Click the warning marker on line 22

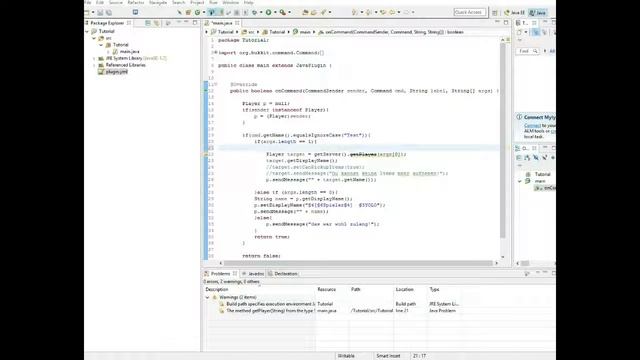pyautogui.click(x=206, y=154)
